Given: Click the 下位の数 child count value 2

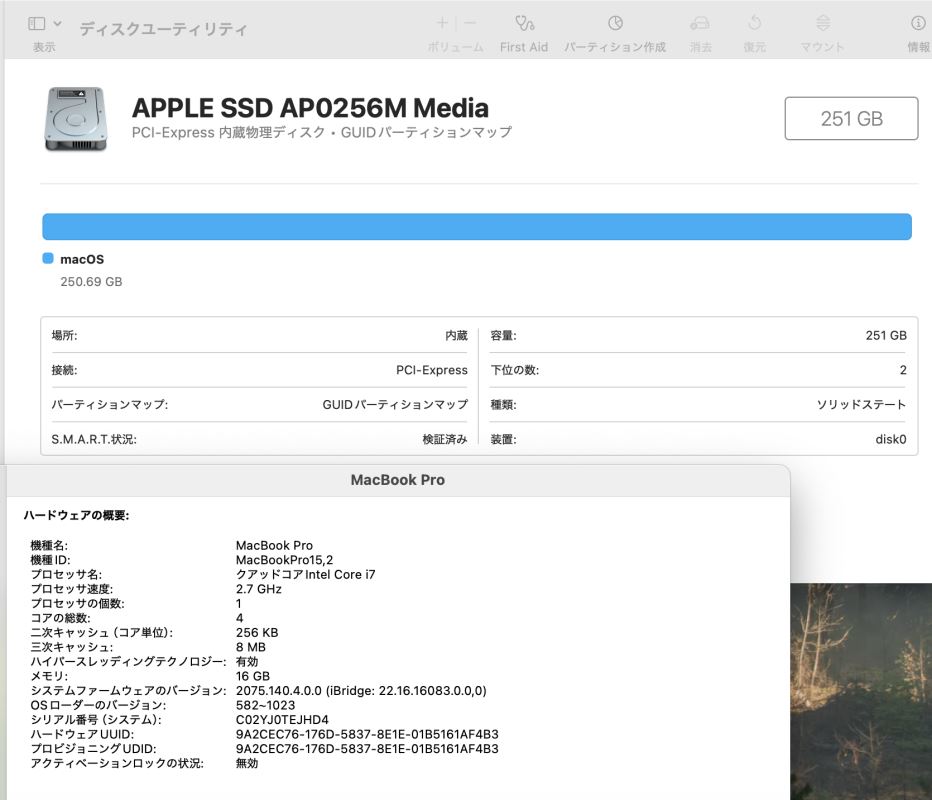Looking at the screenshot, I should click(903, 370).
